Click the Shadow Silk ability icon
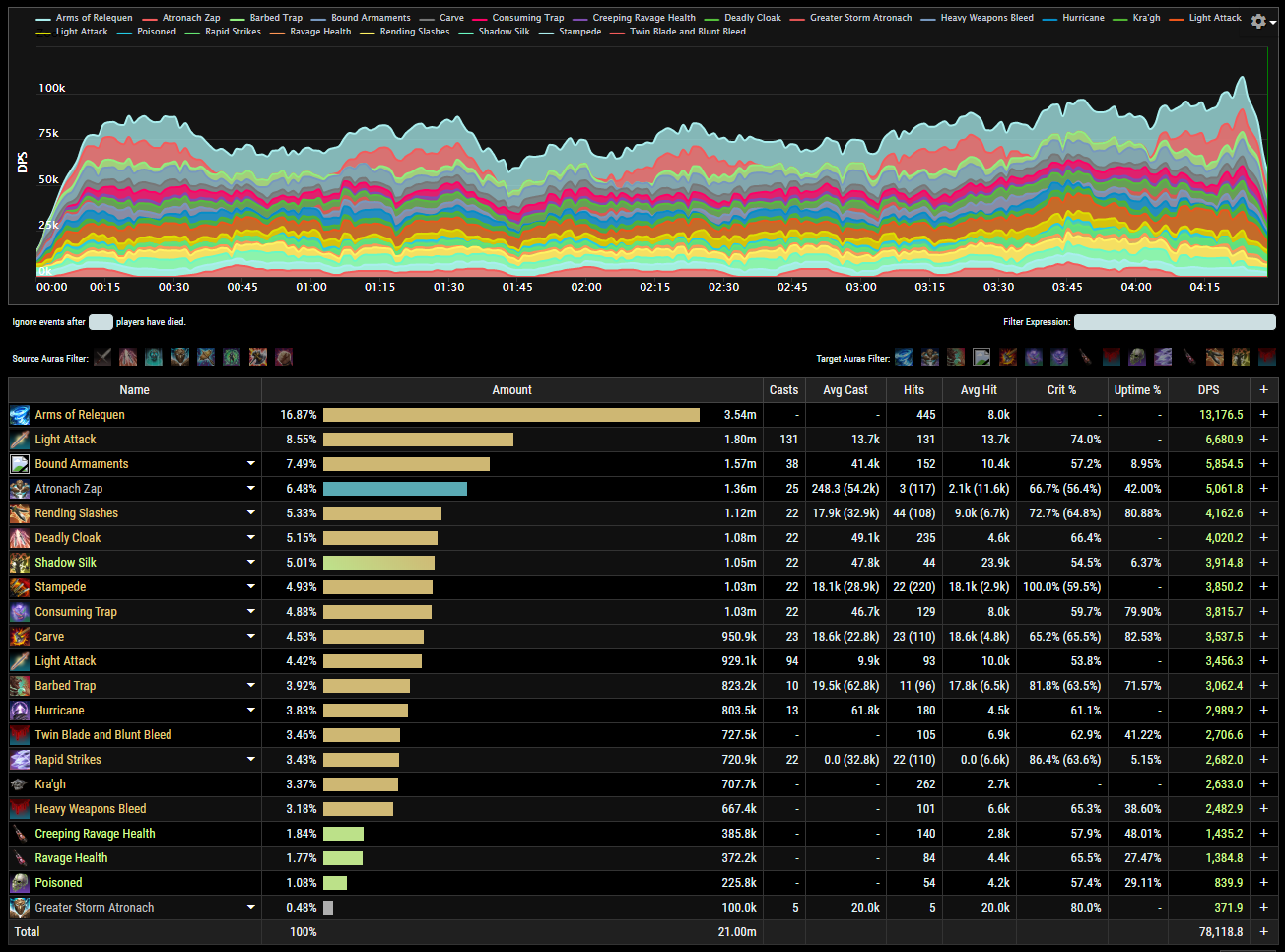Image resolution: width=1285 pixels, height=952 pixels. click(20, 563)
